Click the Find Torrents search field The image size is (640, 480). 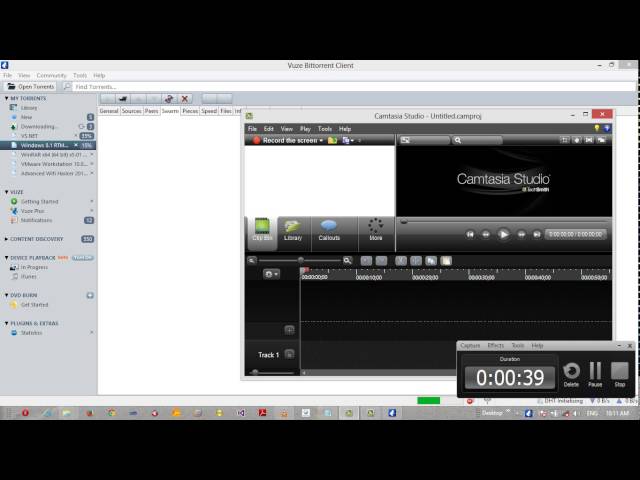351,87
